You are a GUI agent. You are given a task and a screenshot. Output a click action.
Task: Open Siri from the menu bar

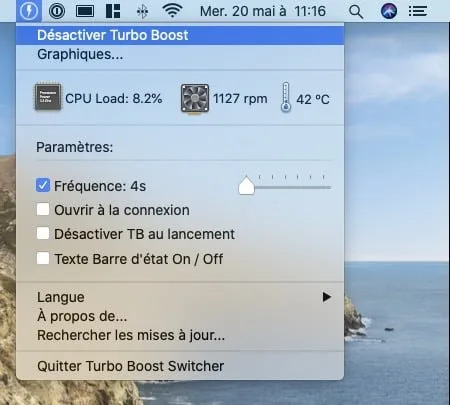389,11
